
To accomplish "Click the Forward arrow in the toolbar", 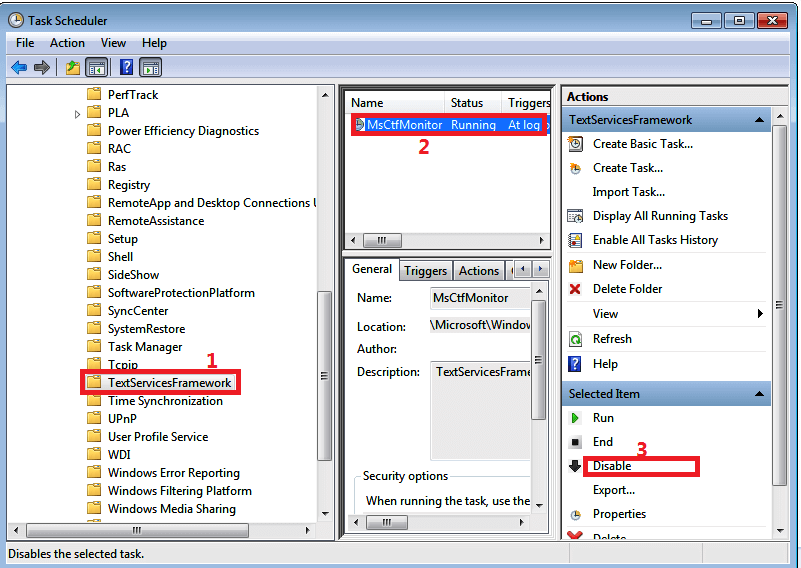I will point(41,67).
